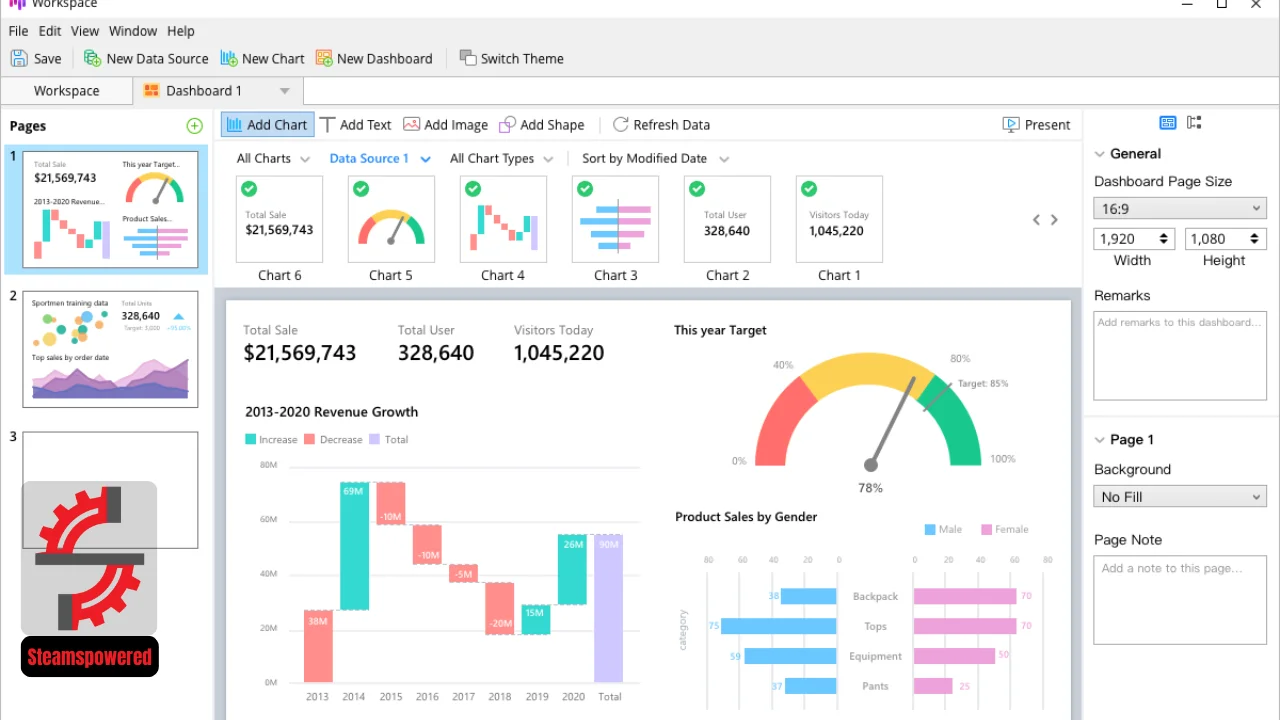Click the Female legend swatch
This screenshot has width=1280, height=720.
pos(986,530)
